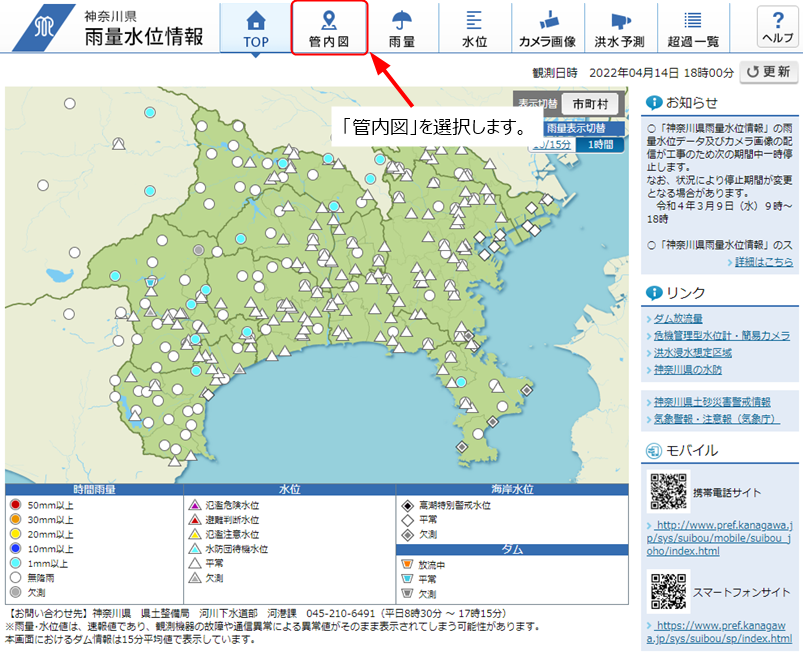Open the 洪水浸水想定区域 link
803x655 pixels.
tap(692, 352)
